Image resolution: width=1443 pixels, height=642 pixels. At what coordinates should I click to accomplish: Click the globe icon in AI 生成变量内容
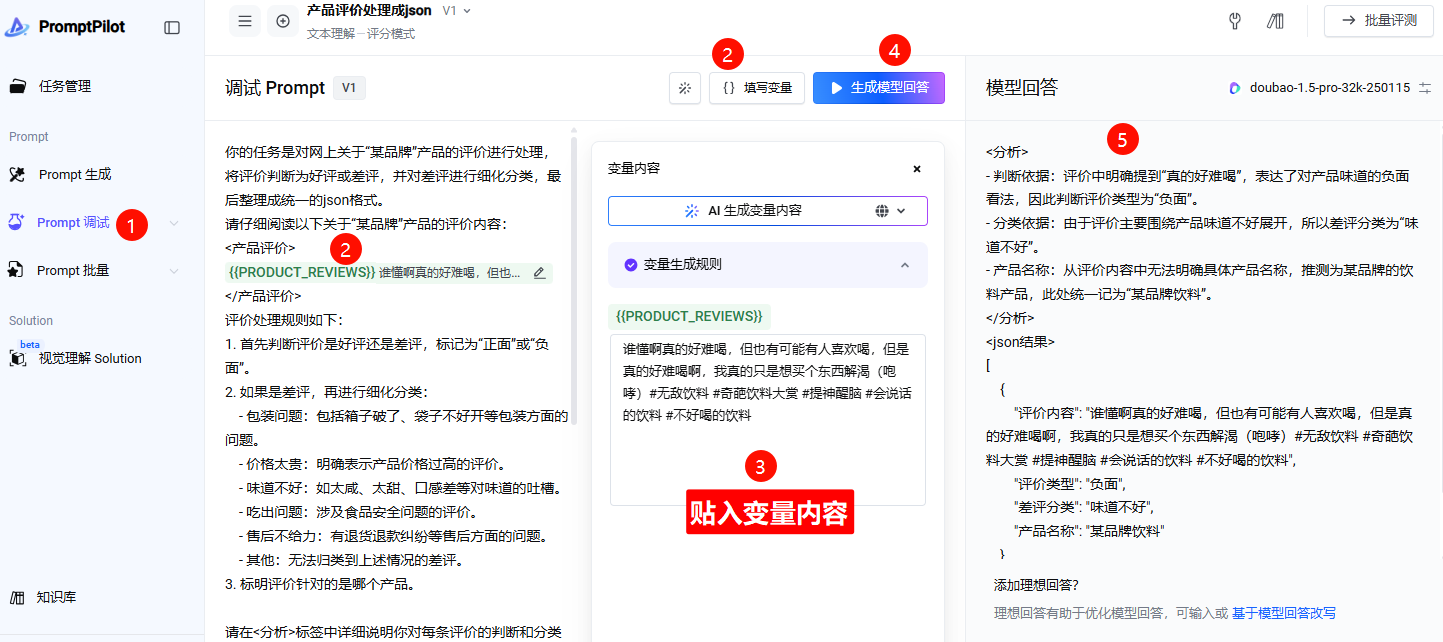(x=882, y=211)
